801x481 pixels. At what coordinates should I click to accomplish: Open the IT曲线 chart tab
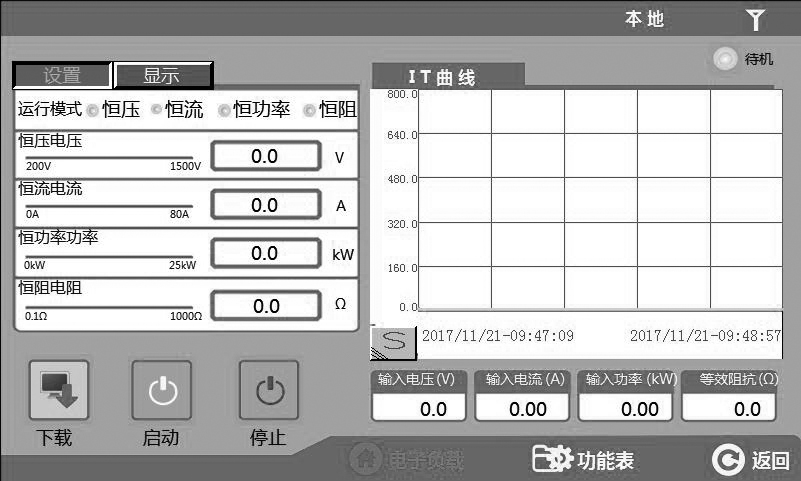point(447,77)
